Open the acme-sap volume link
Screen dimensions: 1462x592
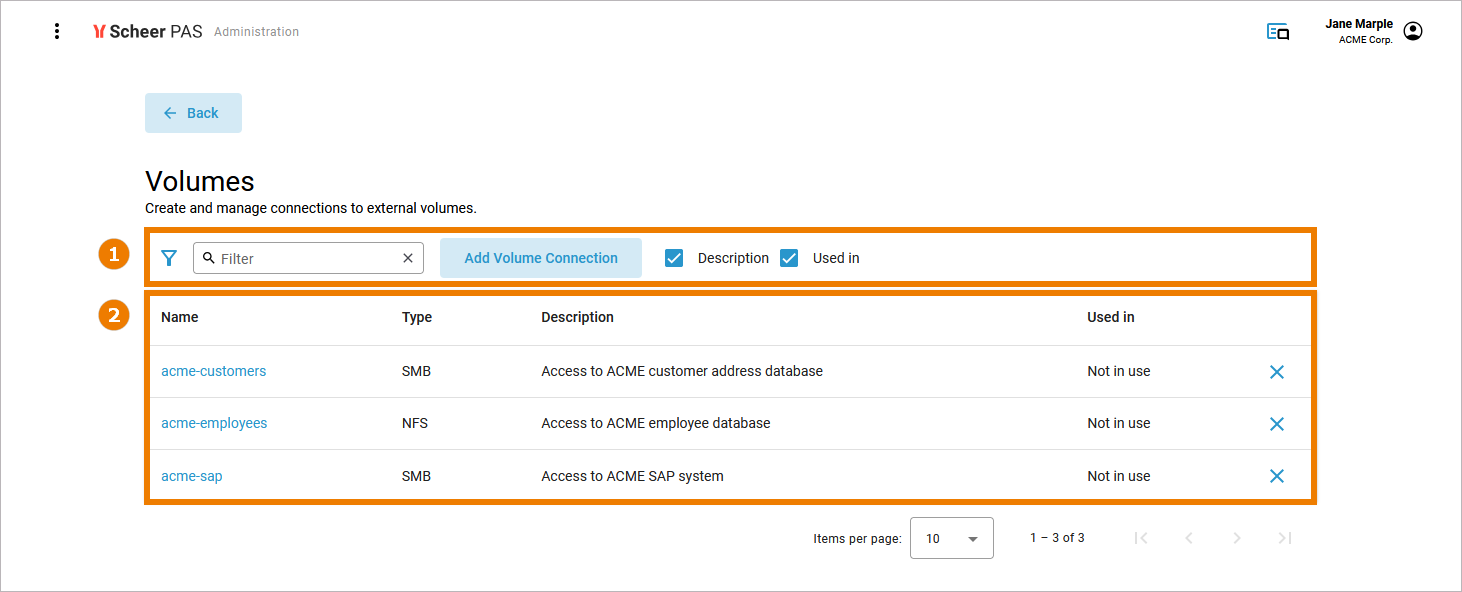coord(192,476)
